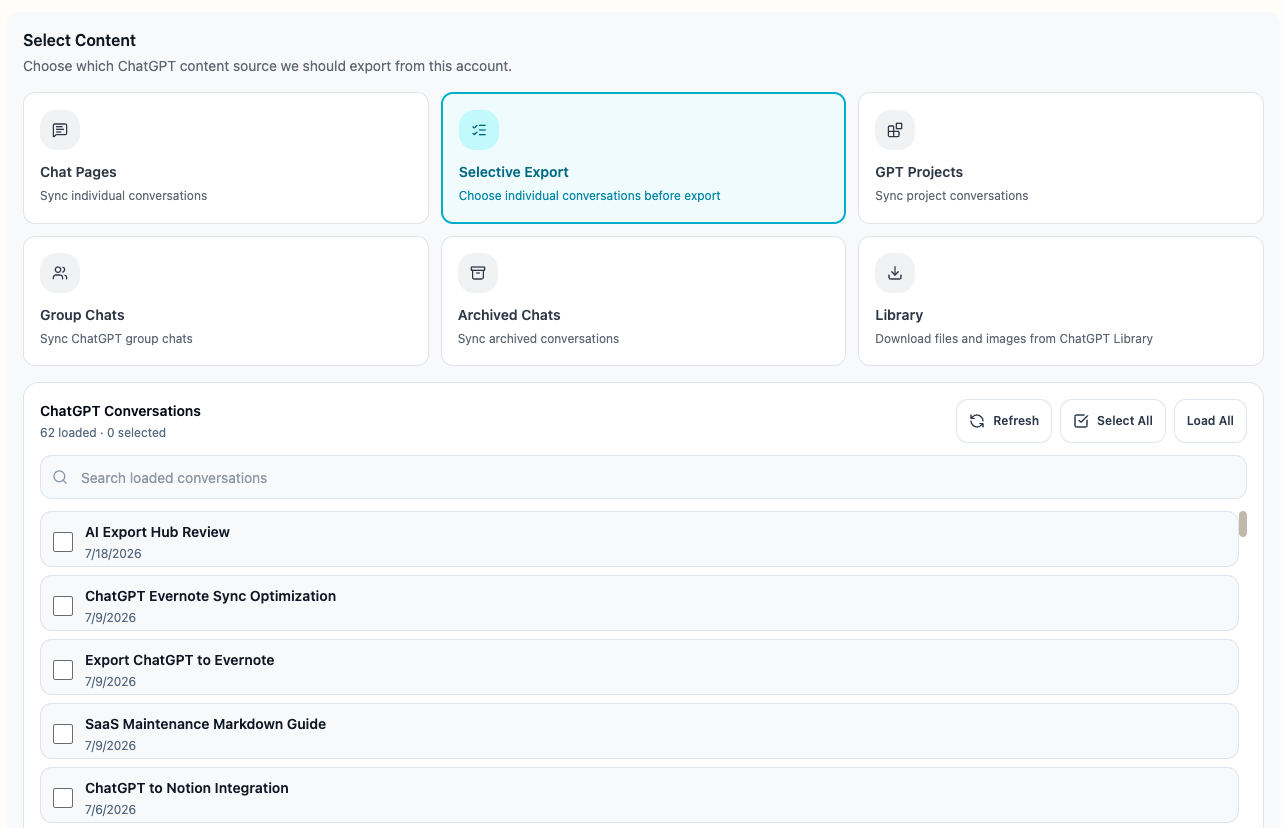Click the Select Content heading

(79, 41)
